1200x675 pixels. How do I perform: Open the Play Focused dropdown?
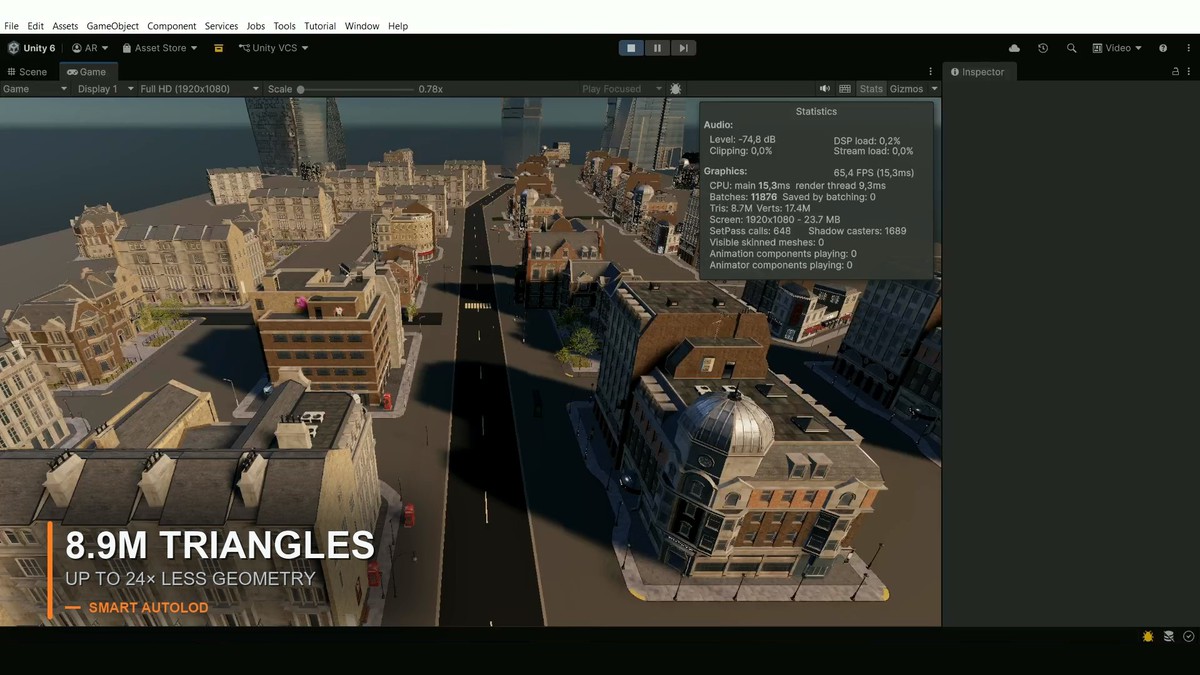(622, 89)
